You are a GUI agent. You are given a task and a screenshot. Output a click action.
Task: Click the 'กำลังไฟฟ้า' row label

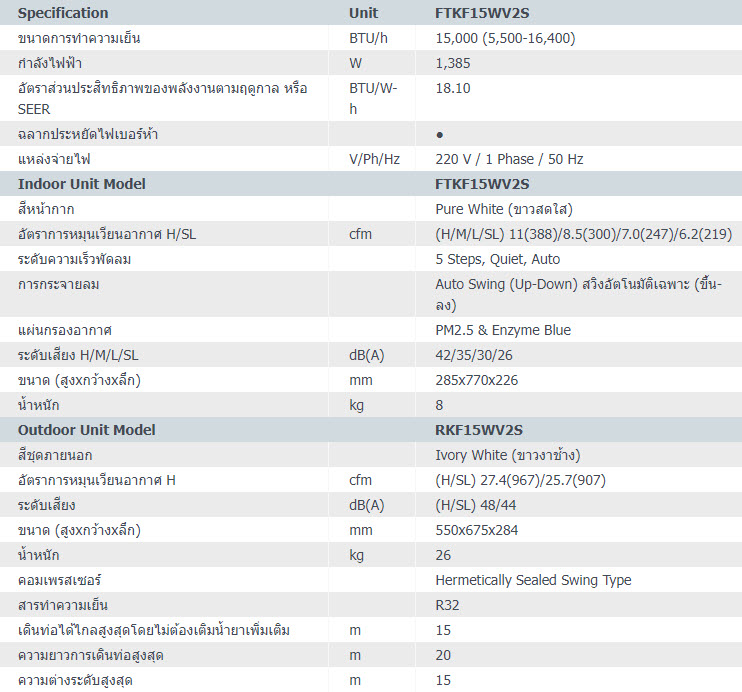pyautogui.click(x=50, y=63)
